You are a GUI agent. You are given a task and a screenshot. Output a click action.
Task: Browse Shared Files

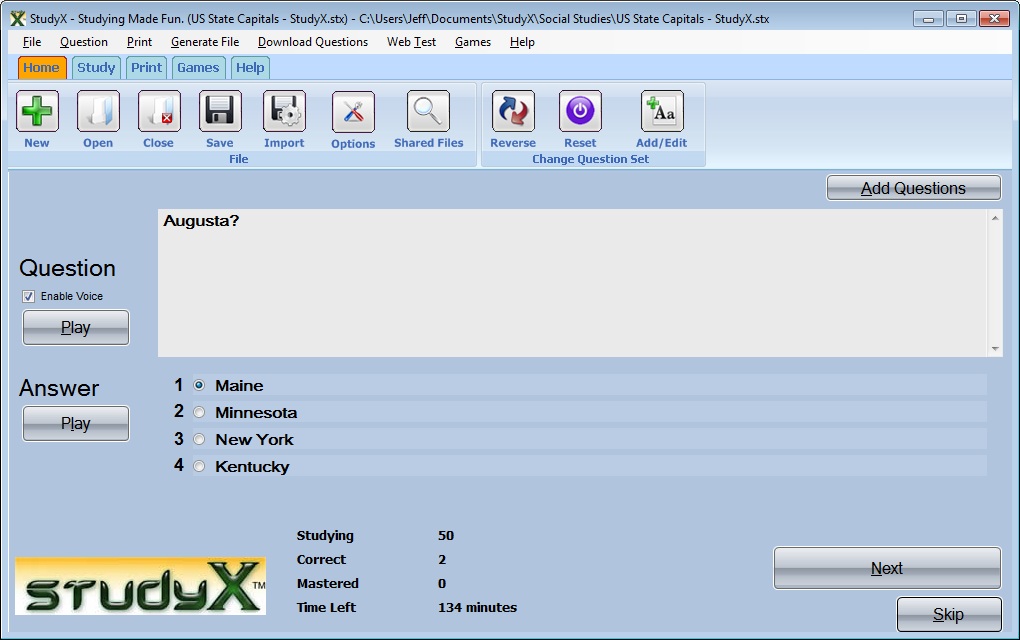[x=428, y=111]
